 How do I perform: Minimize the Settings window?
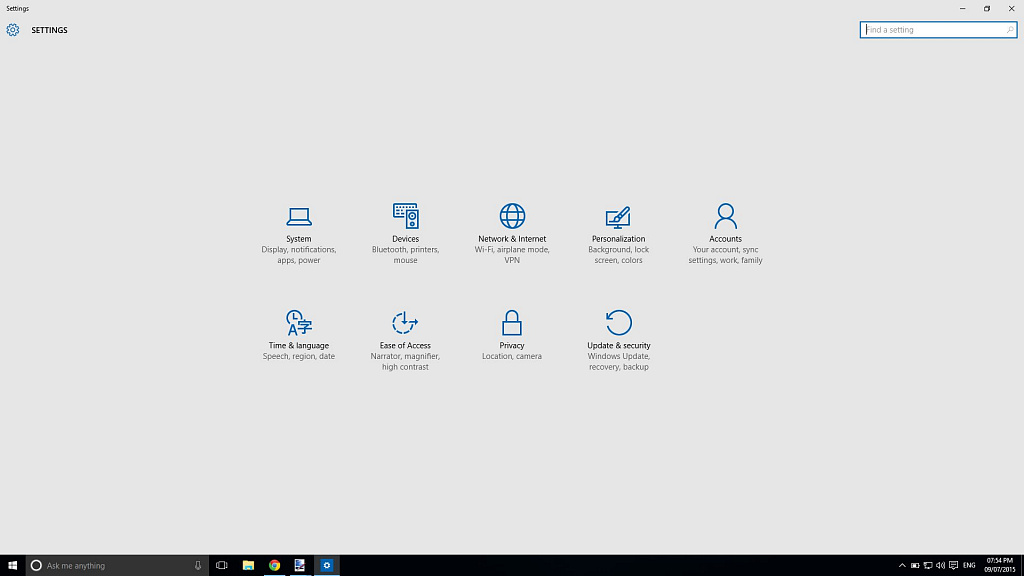963,8
